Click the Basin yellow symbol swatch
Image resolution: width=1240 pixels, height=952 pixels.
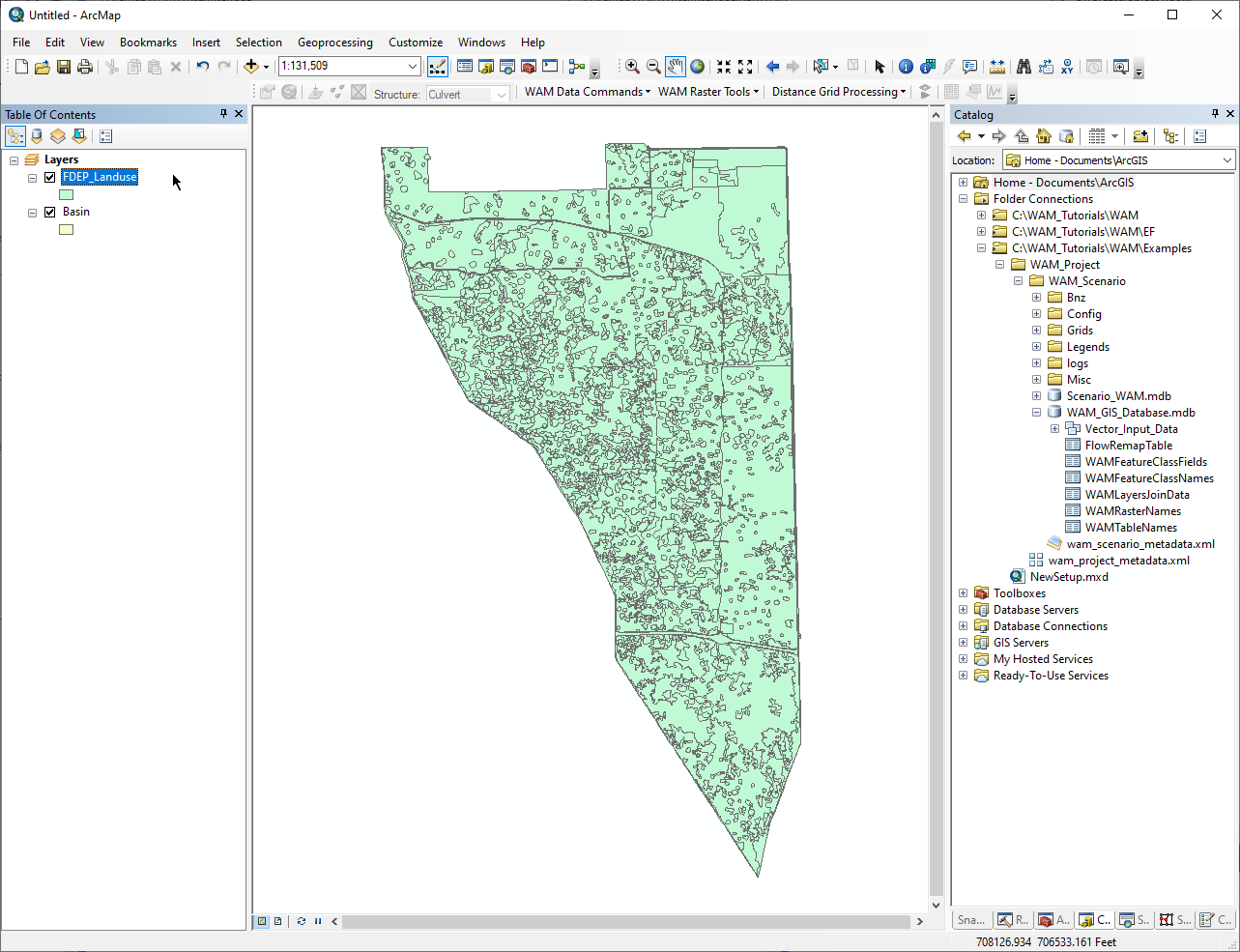(x=66, y=229)
